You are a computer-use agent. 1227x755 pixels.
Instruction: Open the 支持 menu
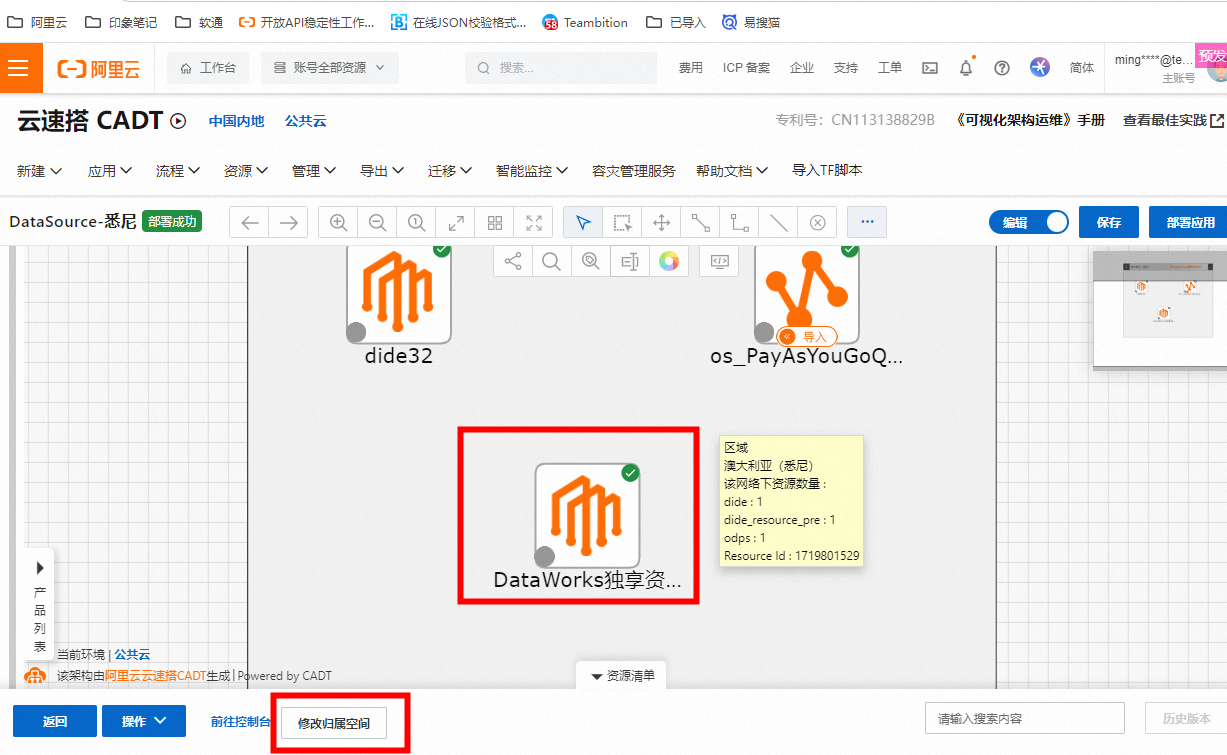pos(846,68)
